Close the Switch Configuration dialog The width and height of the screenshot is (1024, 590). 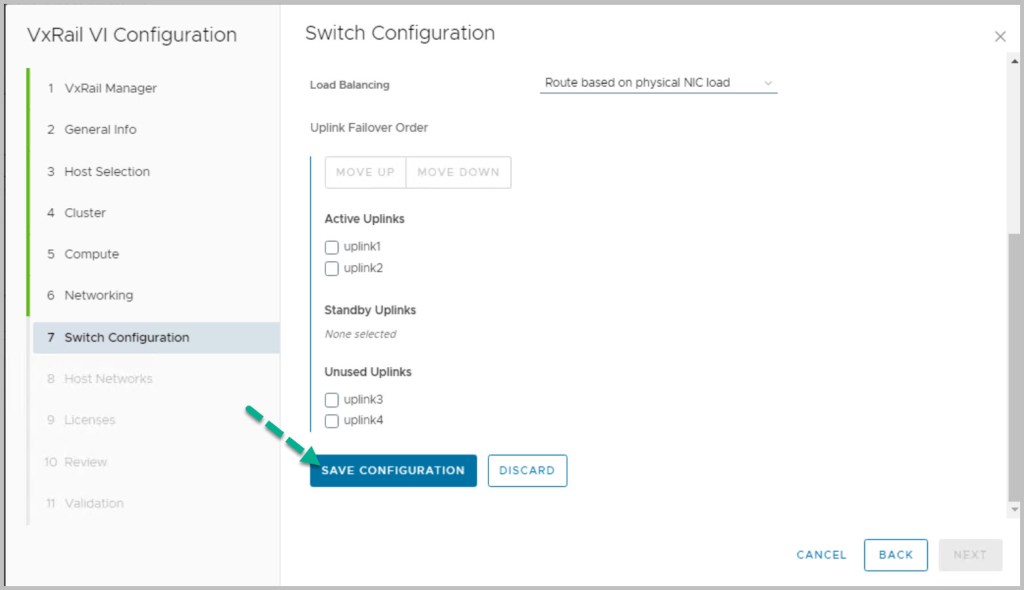(x=999, y=37)
